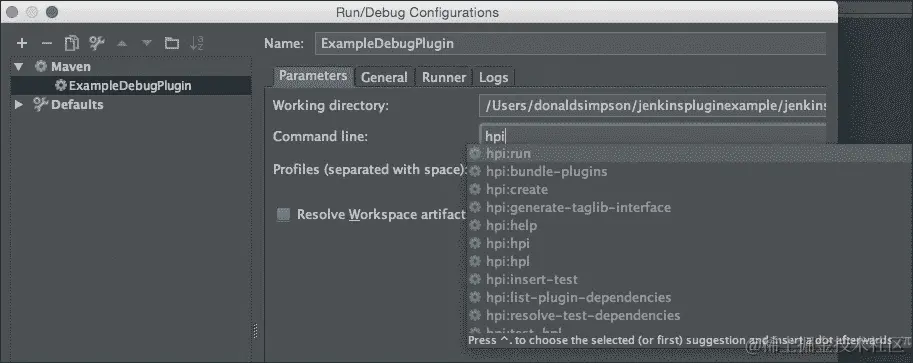Choose hpi:resolve-test-dependencies suggestion

[690, 316]
